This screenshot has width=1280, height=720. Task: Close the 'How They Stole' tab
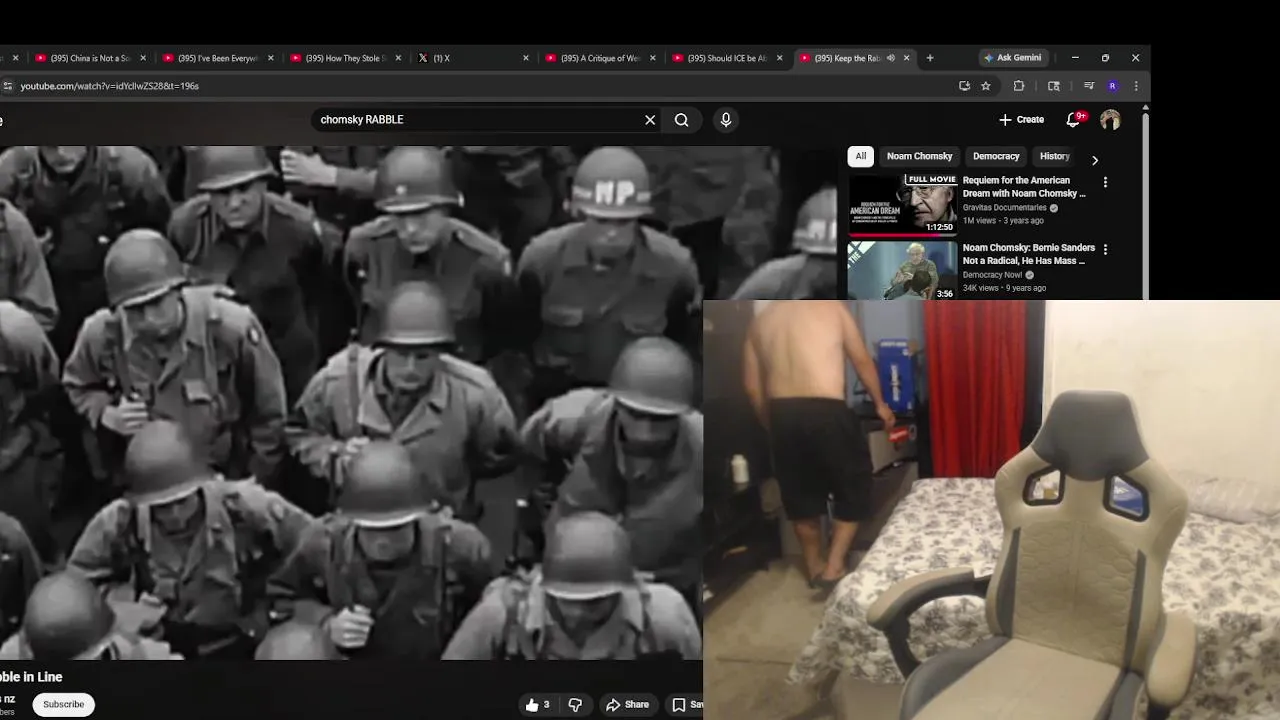point(398,58)
